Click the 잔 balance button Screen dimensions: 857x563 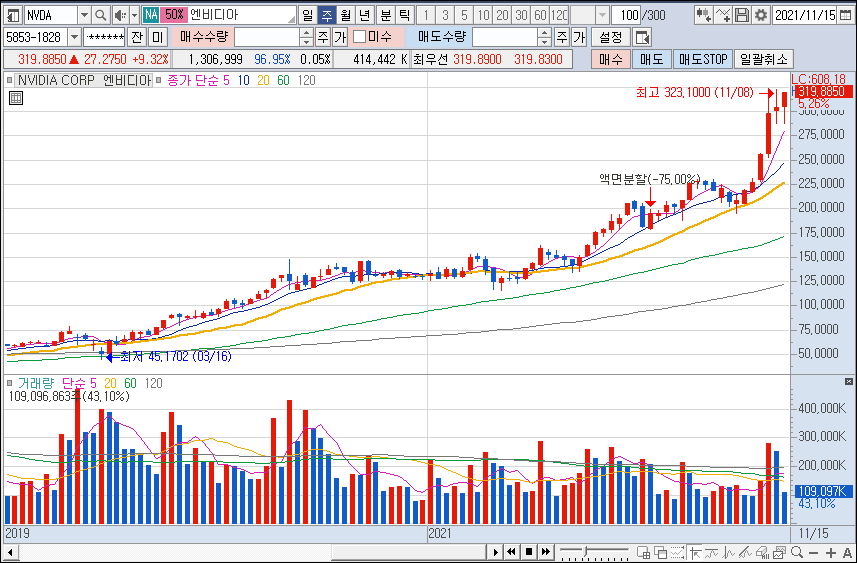pyautogui.click(x=137, y=37)
